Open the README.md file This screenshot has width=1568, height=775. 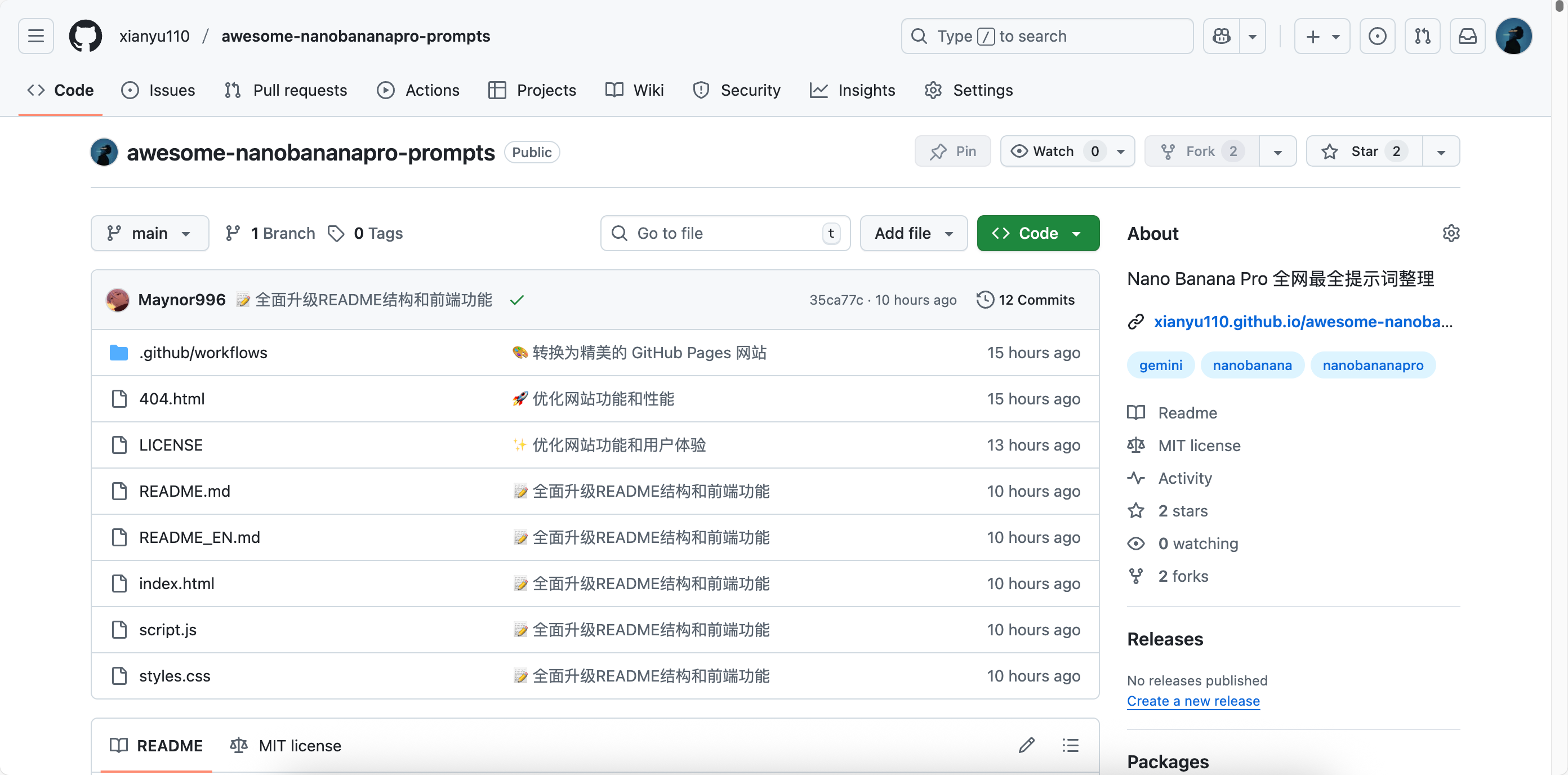pyautogui.click(x=184, y=491)
